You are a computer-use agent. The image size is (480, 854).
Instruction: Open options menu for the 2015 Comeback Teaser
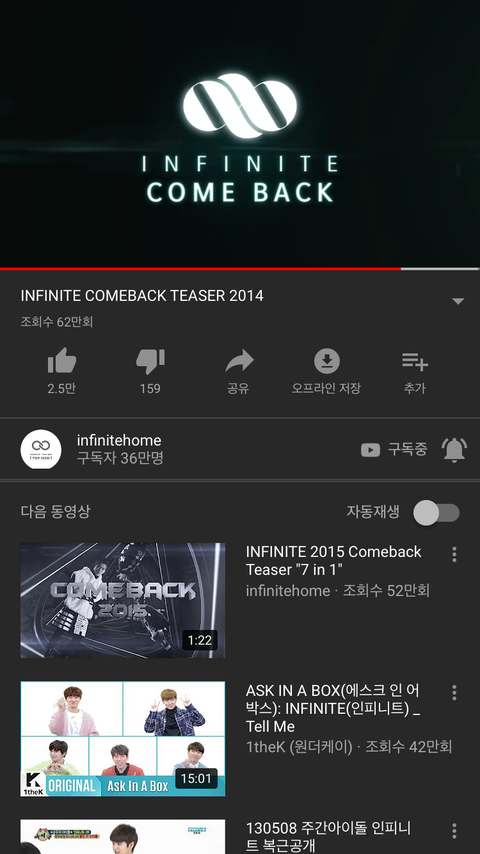pos(454,554)
